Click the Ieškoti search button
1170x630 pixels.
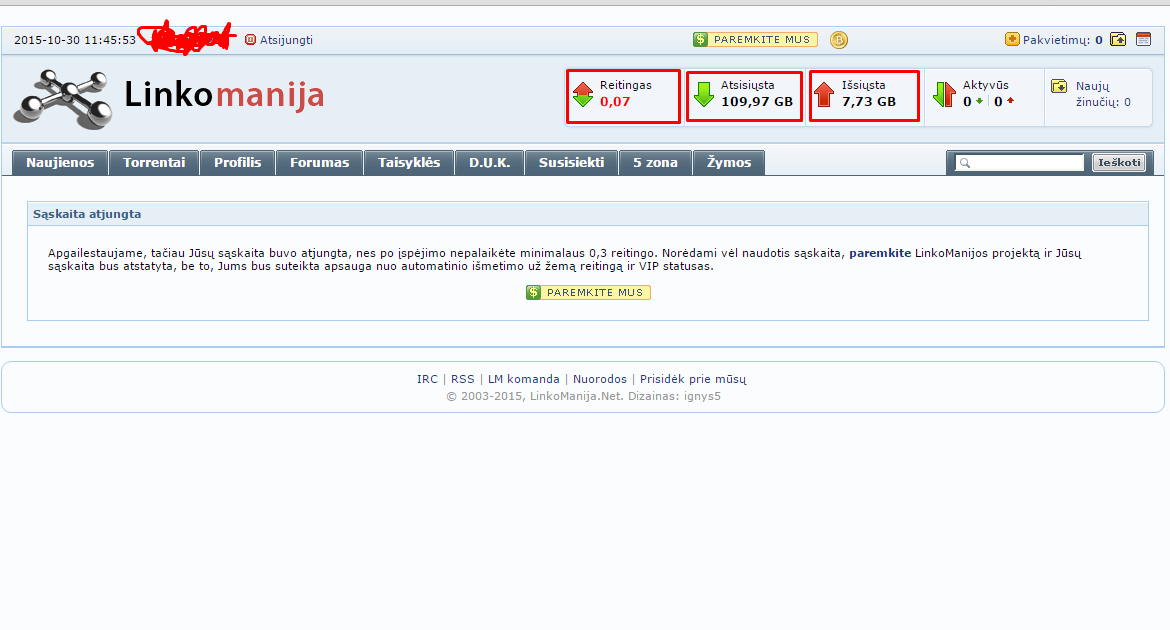[1119, 163]
